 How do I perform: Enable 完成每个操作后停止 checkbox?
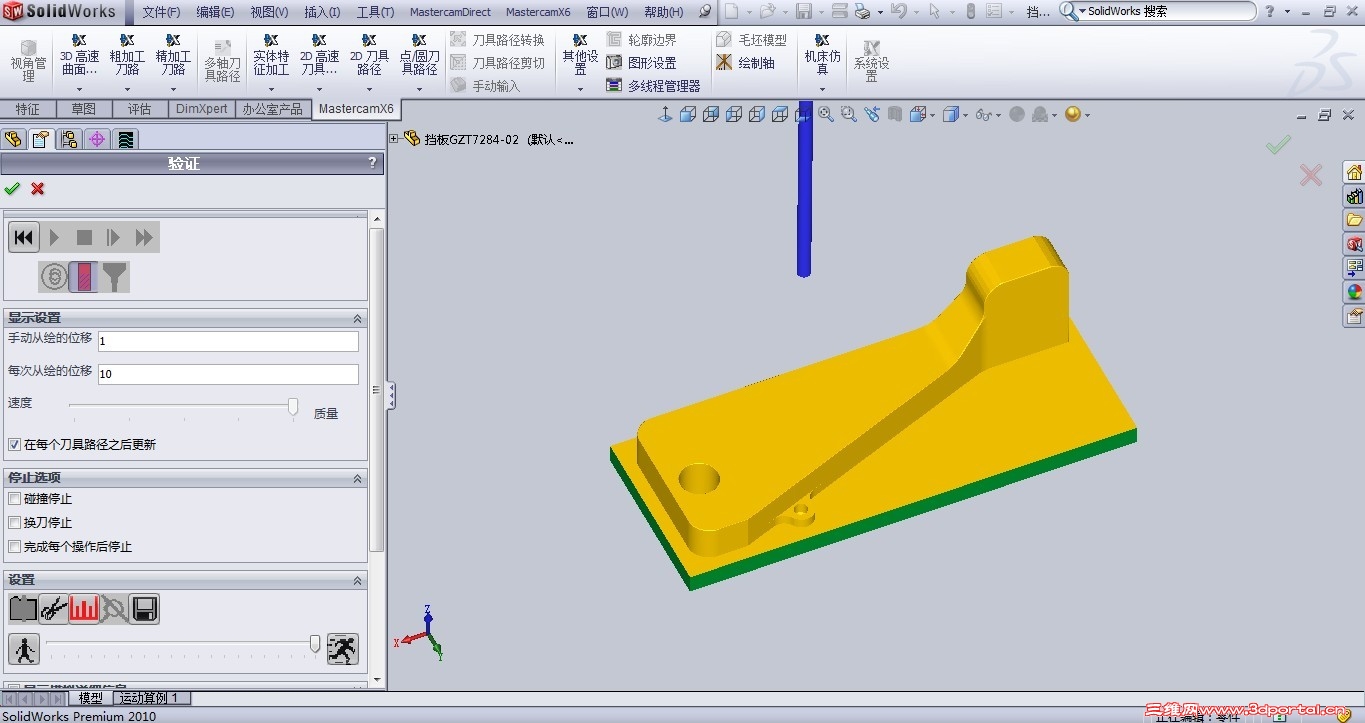14,546
